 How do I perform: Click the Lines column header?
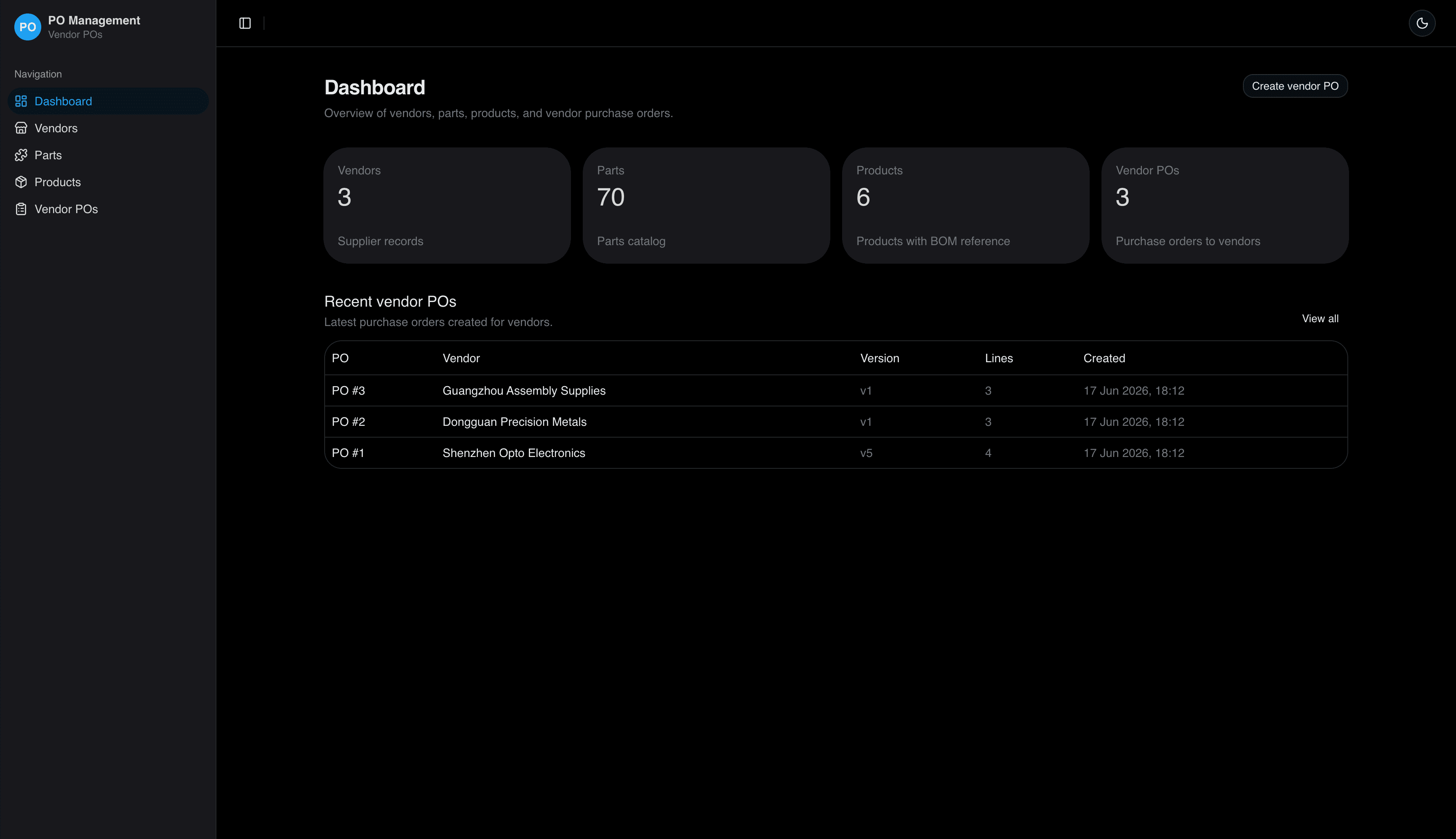(999, 358)
